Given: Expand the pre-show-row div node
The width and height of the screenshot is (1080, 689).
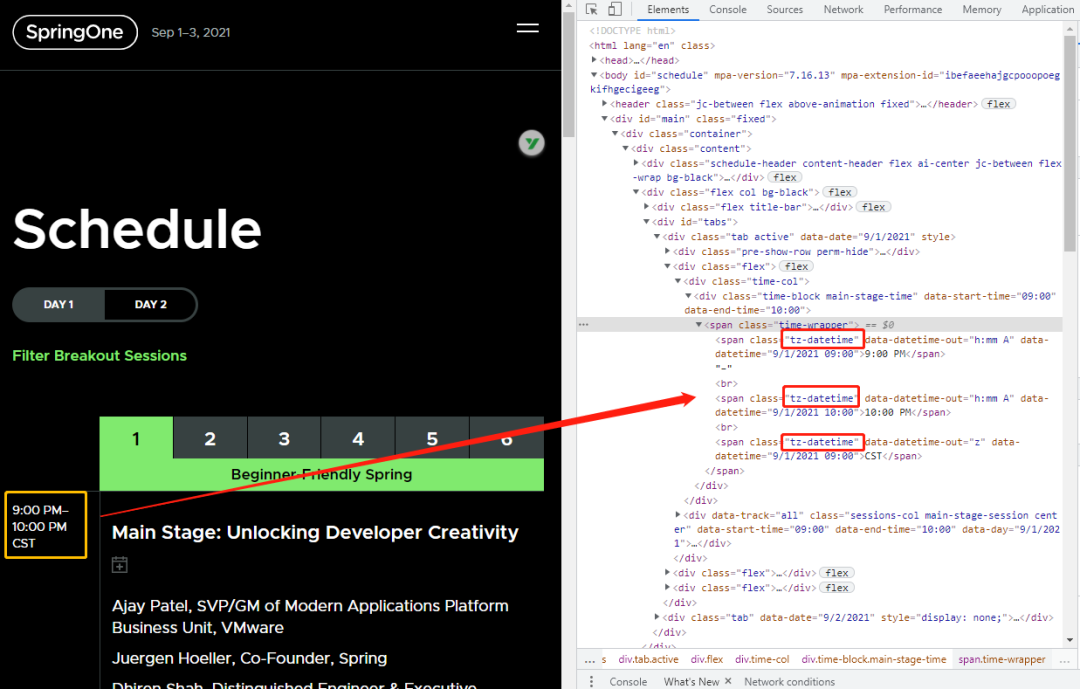Looking at the screenshot, I should point(667,251).
